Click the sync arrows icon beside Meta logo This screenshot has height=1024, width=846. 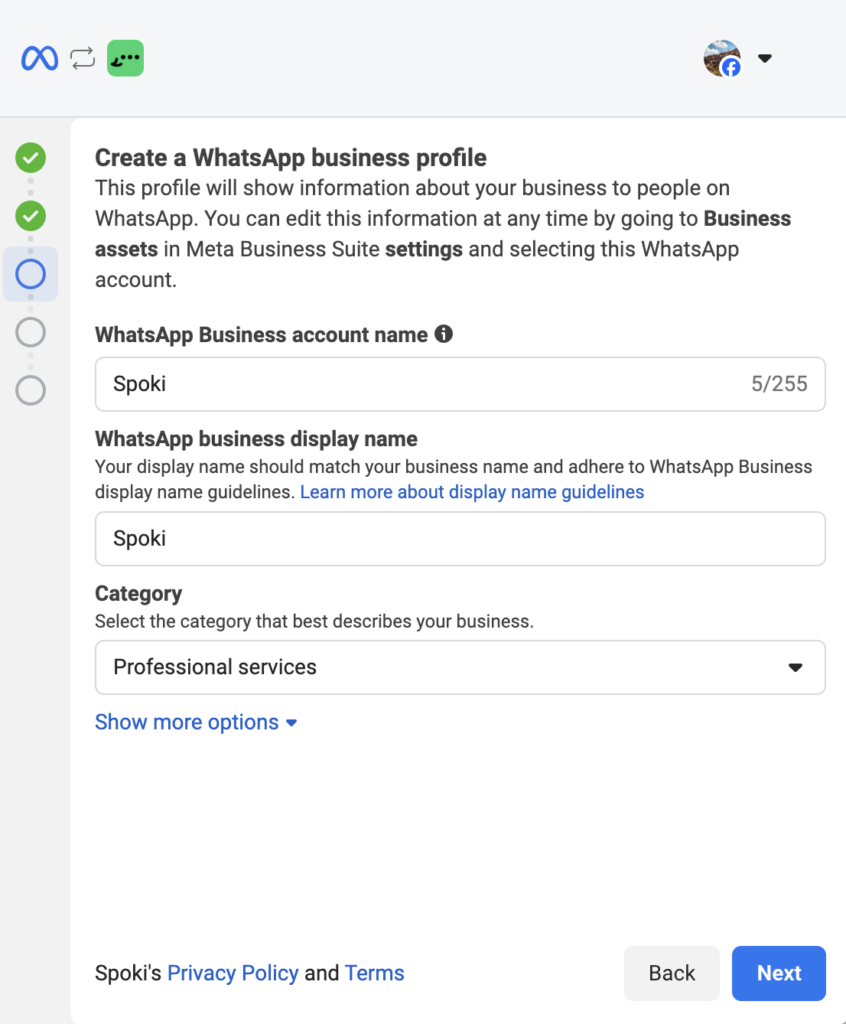click(x=83, y=59)
